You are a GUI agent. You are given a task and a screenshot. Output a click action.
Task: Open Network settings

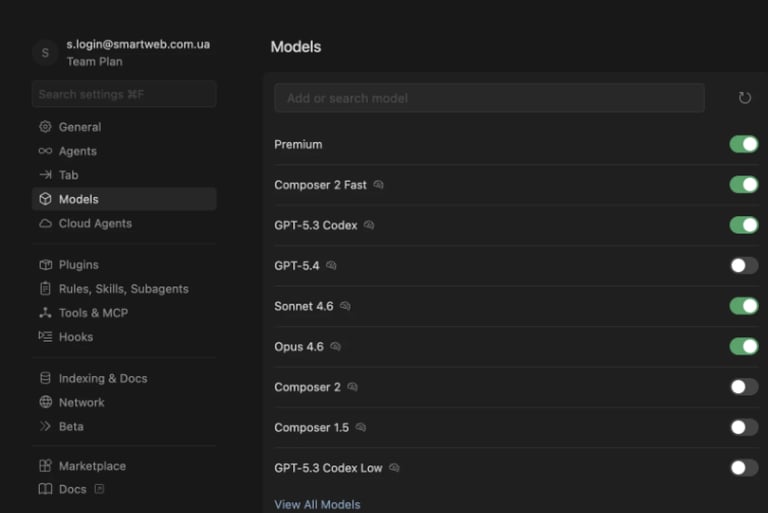click(124, 402)
